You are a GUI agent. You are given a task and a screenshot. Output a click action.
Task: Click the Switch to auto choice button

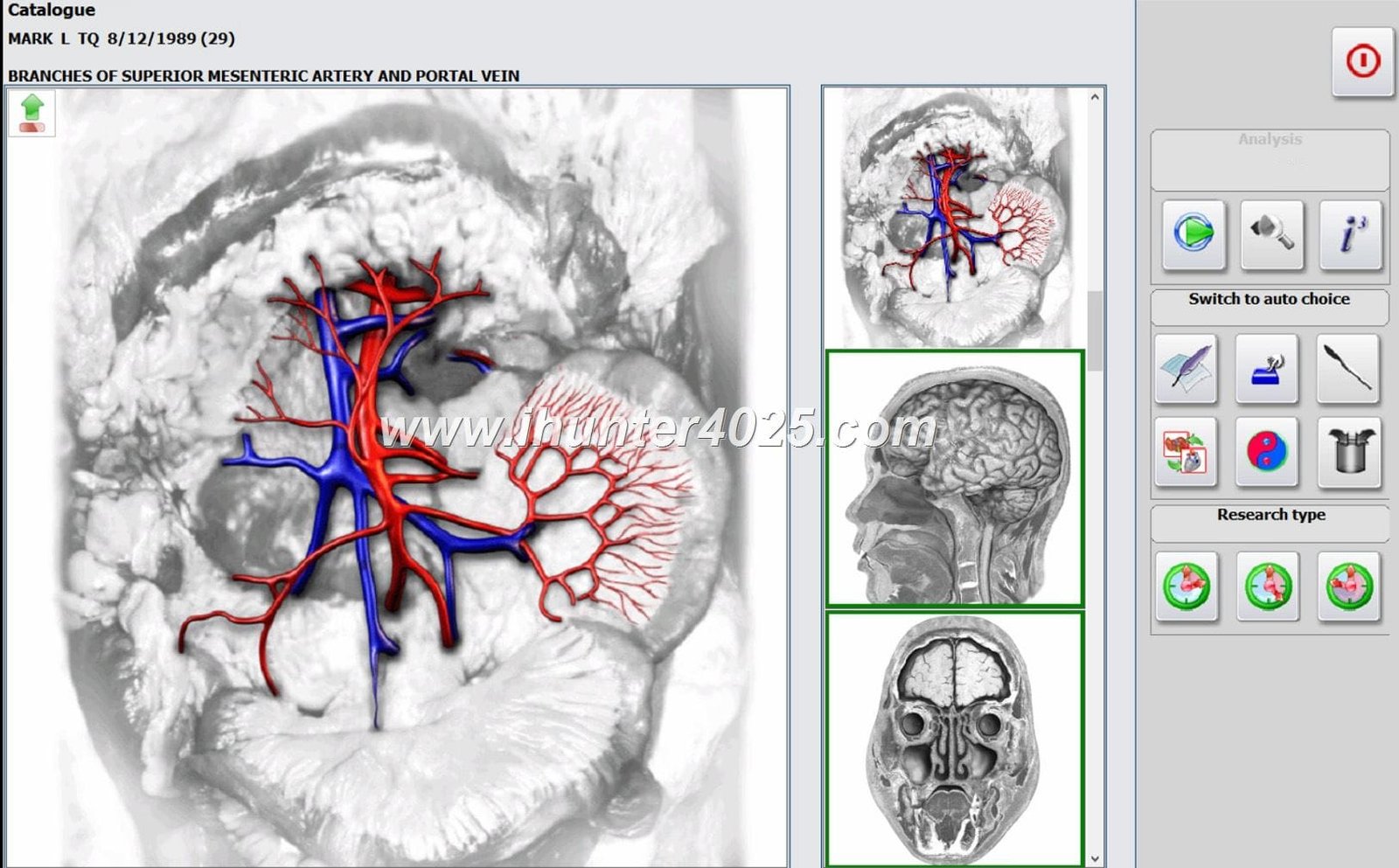(1268, 298)
